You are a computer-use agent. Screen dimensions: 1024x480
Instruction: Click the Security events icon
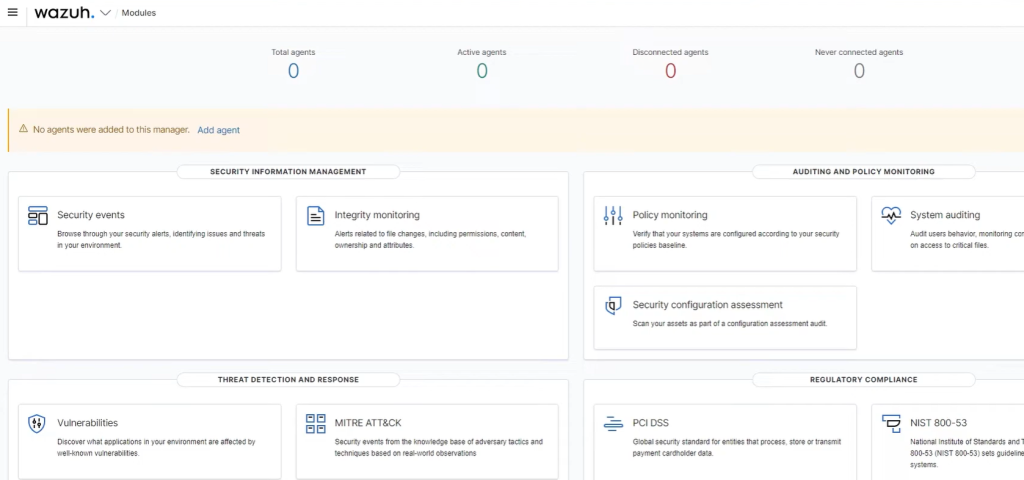[38, 215]
